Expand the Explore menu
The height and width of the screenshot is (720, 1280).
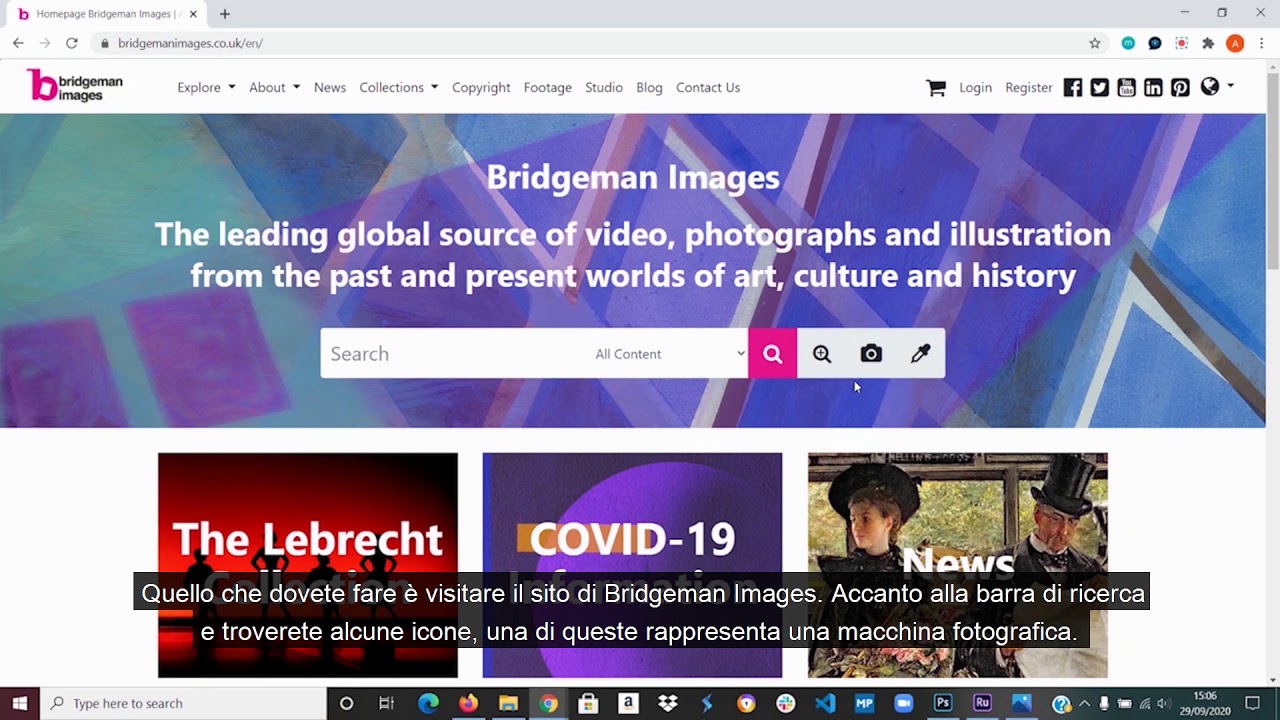pyautogui.click(x=206, y=87)
